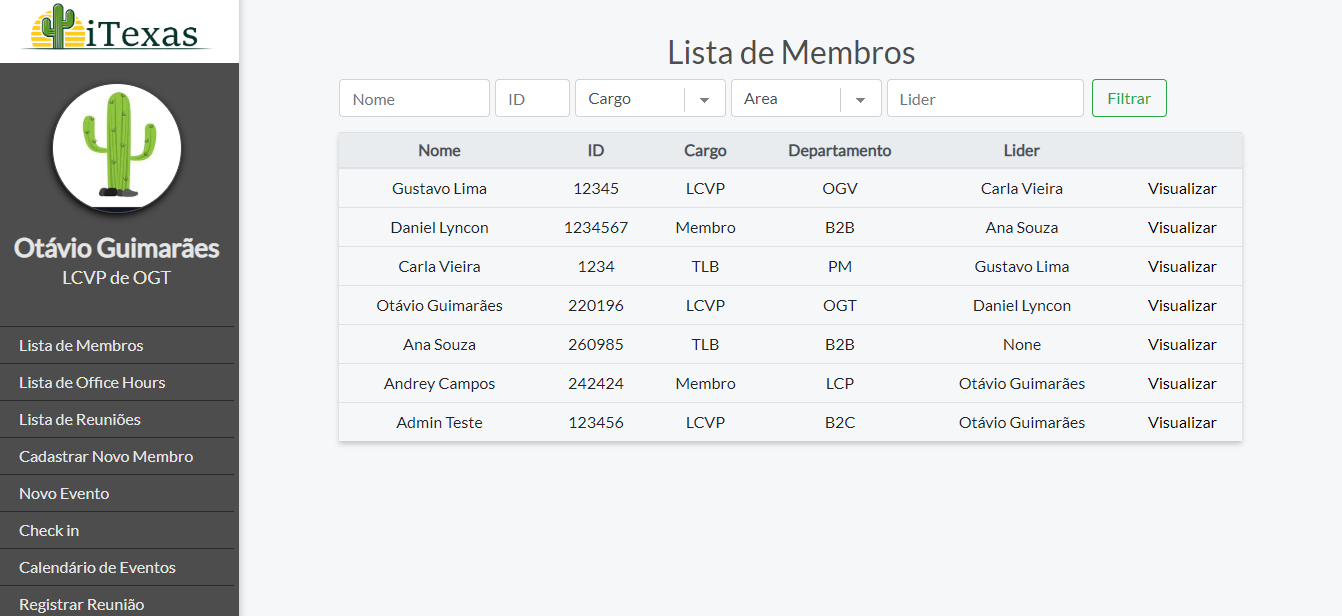Click the Nome filter input
The height and width of the screenshot is (616, 1342).
coord(414,98)
